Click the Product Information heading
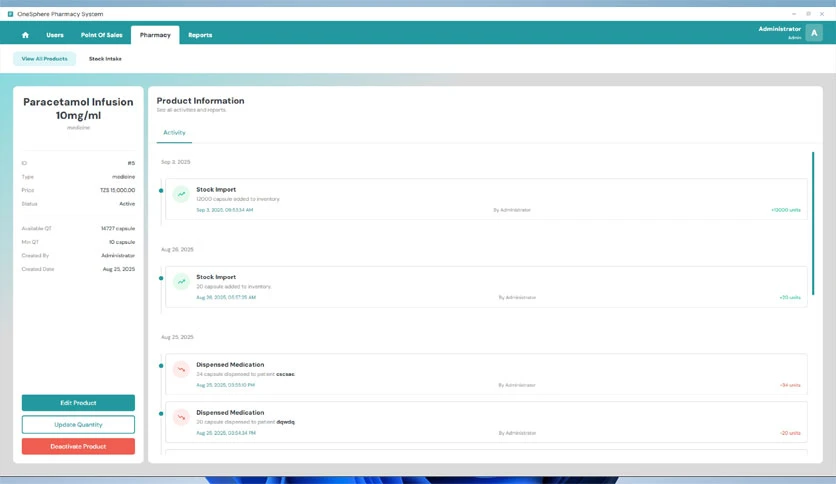Screen dimensions: 836x484 (x=200, y=101)
